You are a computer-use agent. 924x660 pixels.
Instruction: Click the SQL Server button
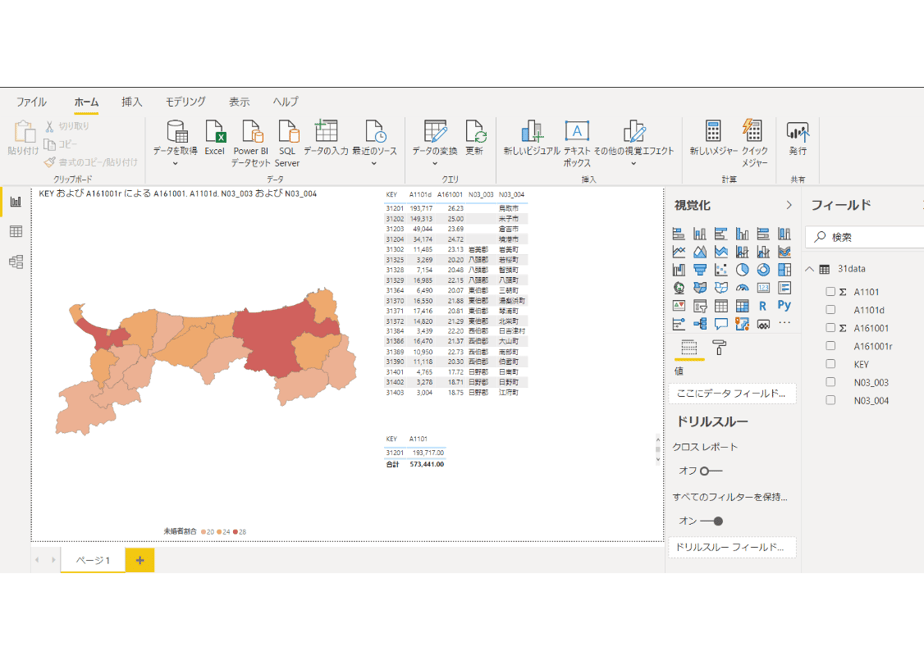287,143
